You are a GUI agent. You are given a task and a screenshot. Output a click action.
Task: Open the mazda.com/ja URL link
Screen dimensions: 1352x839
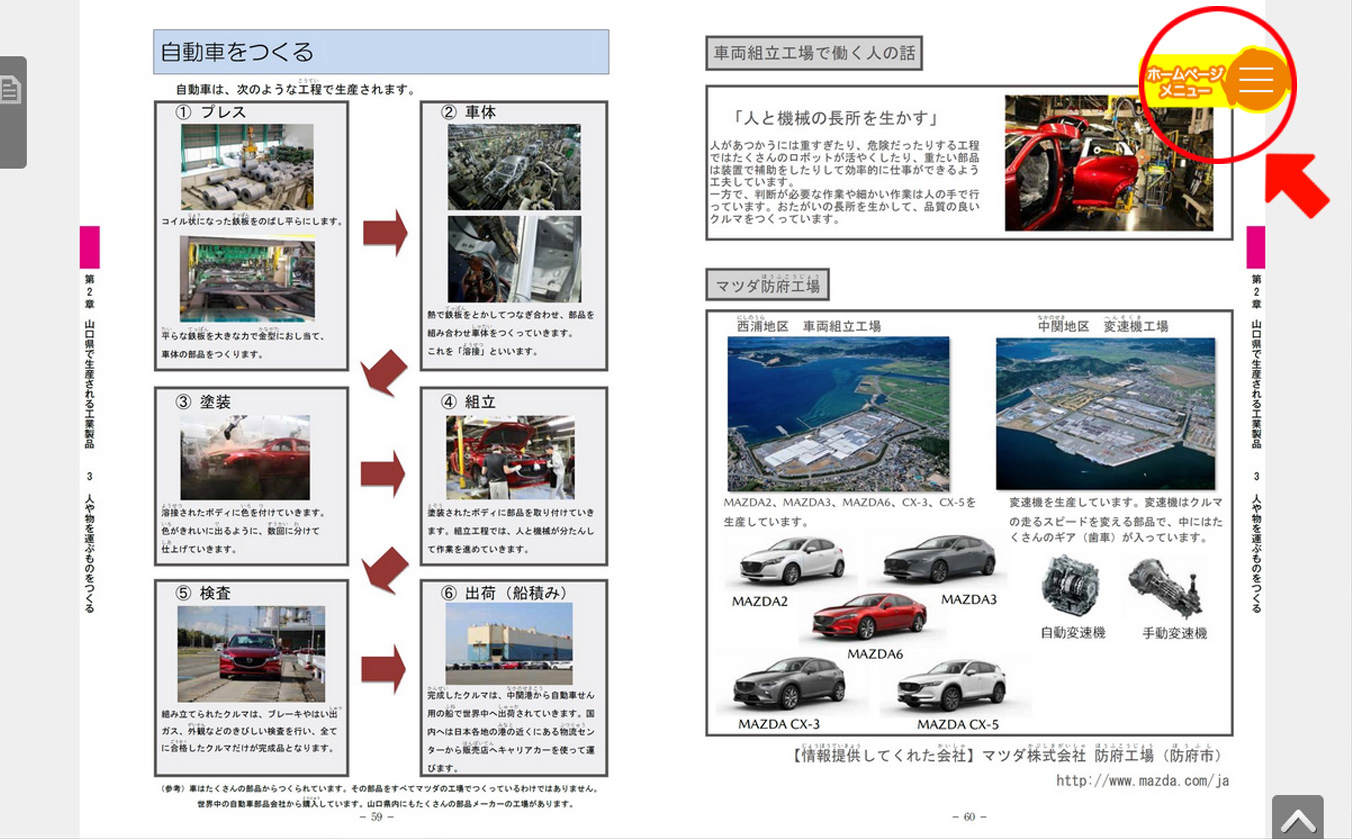[1142, 780]
